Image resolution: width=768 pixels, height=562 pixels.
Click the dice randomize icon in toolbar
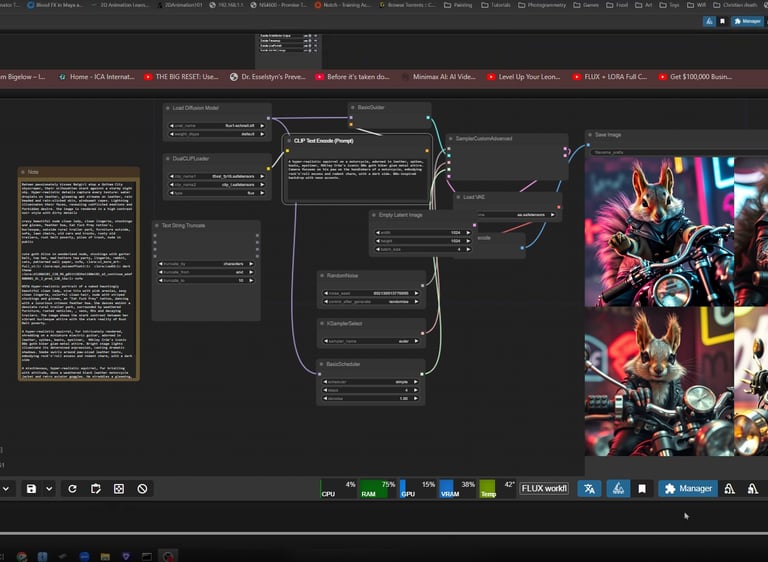[x=119, y=488]
